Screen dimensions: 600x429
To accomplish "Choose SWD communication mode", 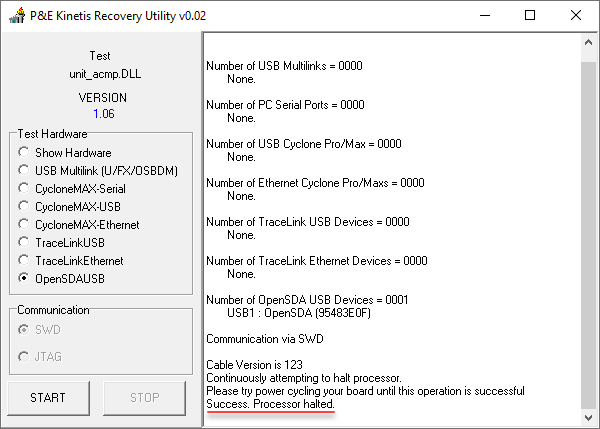I will click(24, 329).
